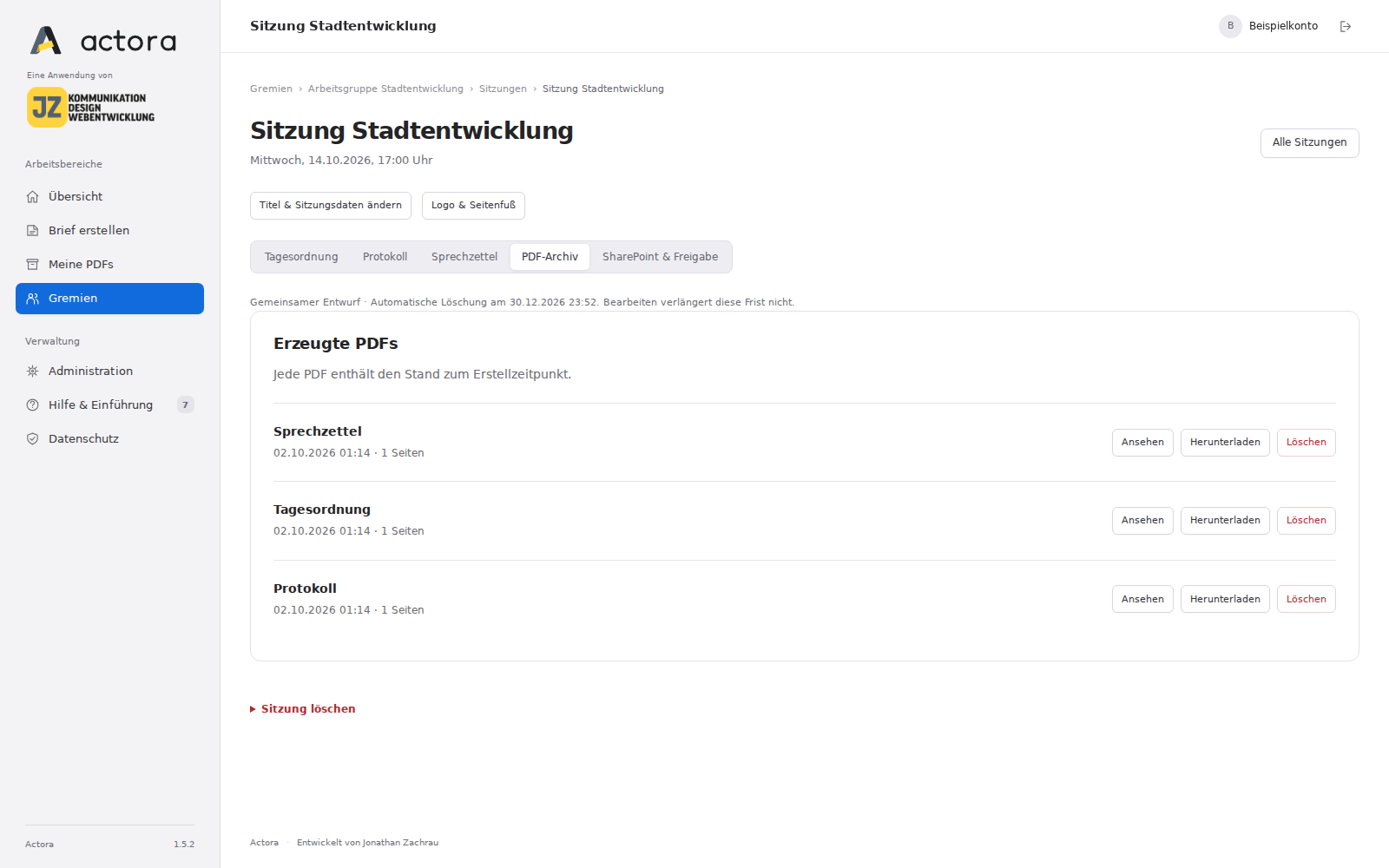Click 'Entwickelt von Jonathan Zachrau' footer text
The width and height of the screenshot is (1389, 868).
367,843
